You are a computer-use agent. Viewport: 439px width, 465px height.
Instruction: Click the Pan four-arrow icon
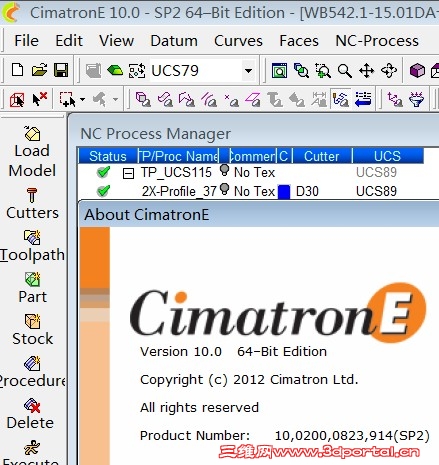(x=366, y=71)
